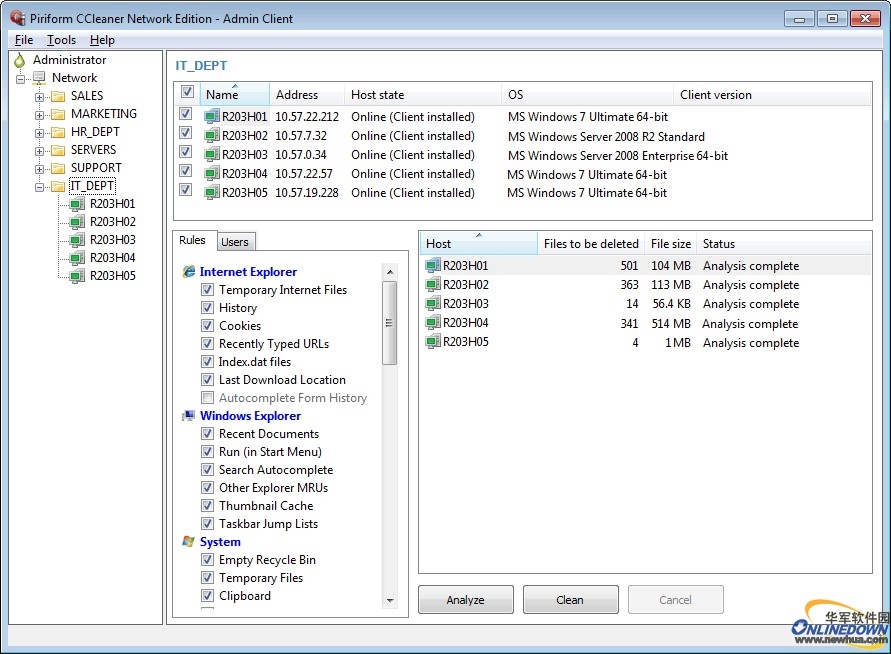Click R203H03 computer icon in tree

(x=76, y=240)
